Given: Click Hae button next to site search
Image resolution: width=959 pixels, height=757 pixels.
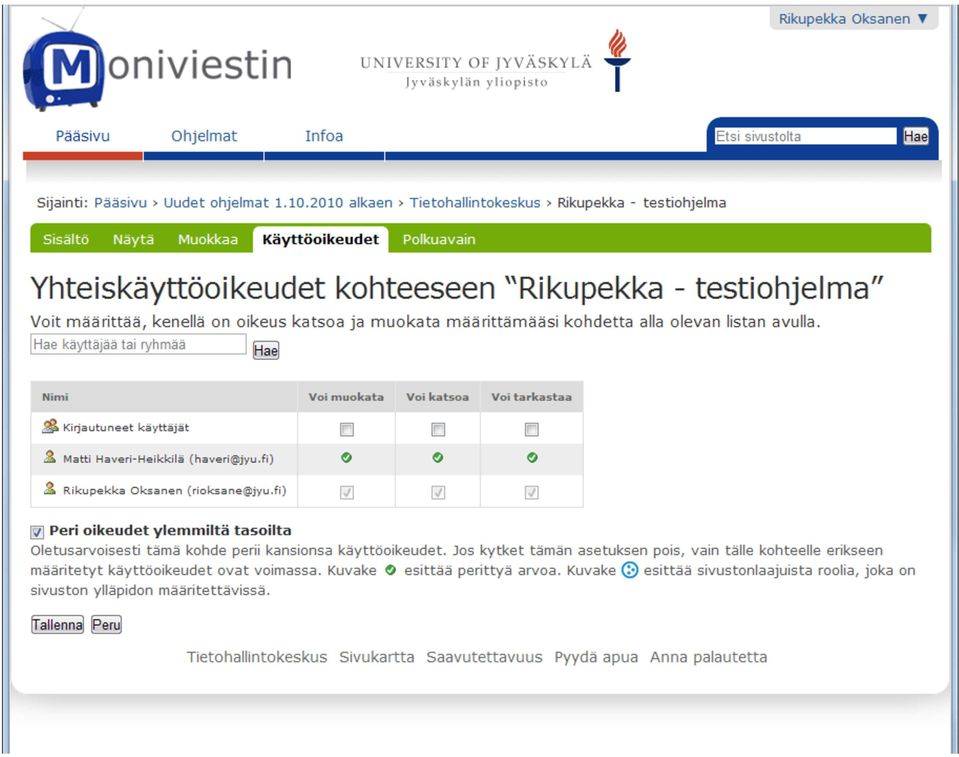Looking at the screenshot, I should pos(915,136).
